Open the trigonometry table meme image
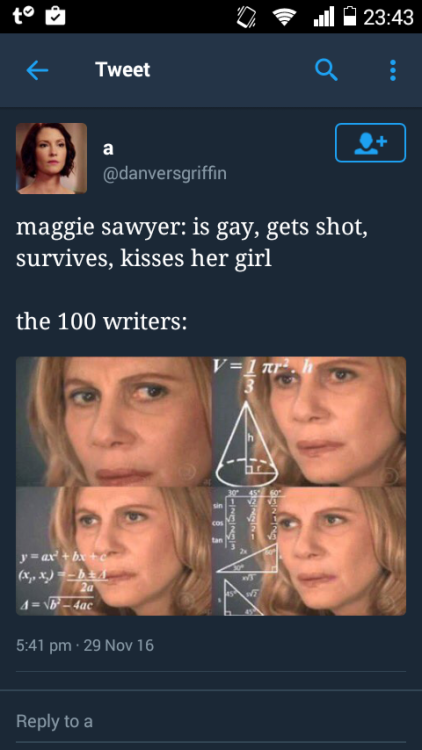Image resolution: width=422 pixels, height=750 pixels. (310, 551)
